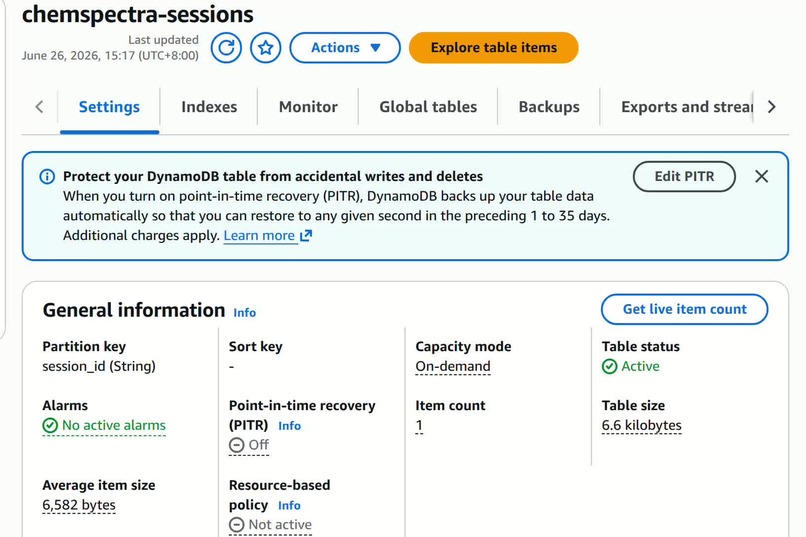Click the 6.6 kilobytes table size

(x=642, y=425)
